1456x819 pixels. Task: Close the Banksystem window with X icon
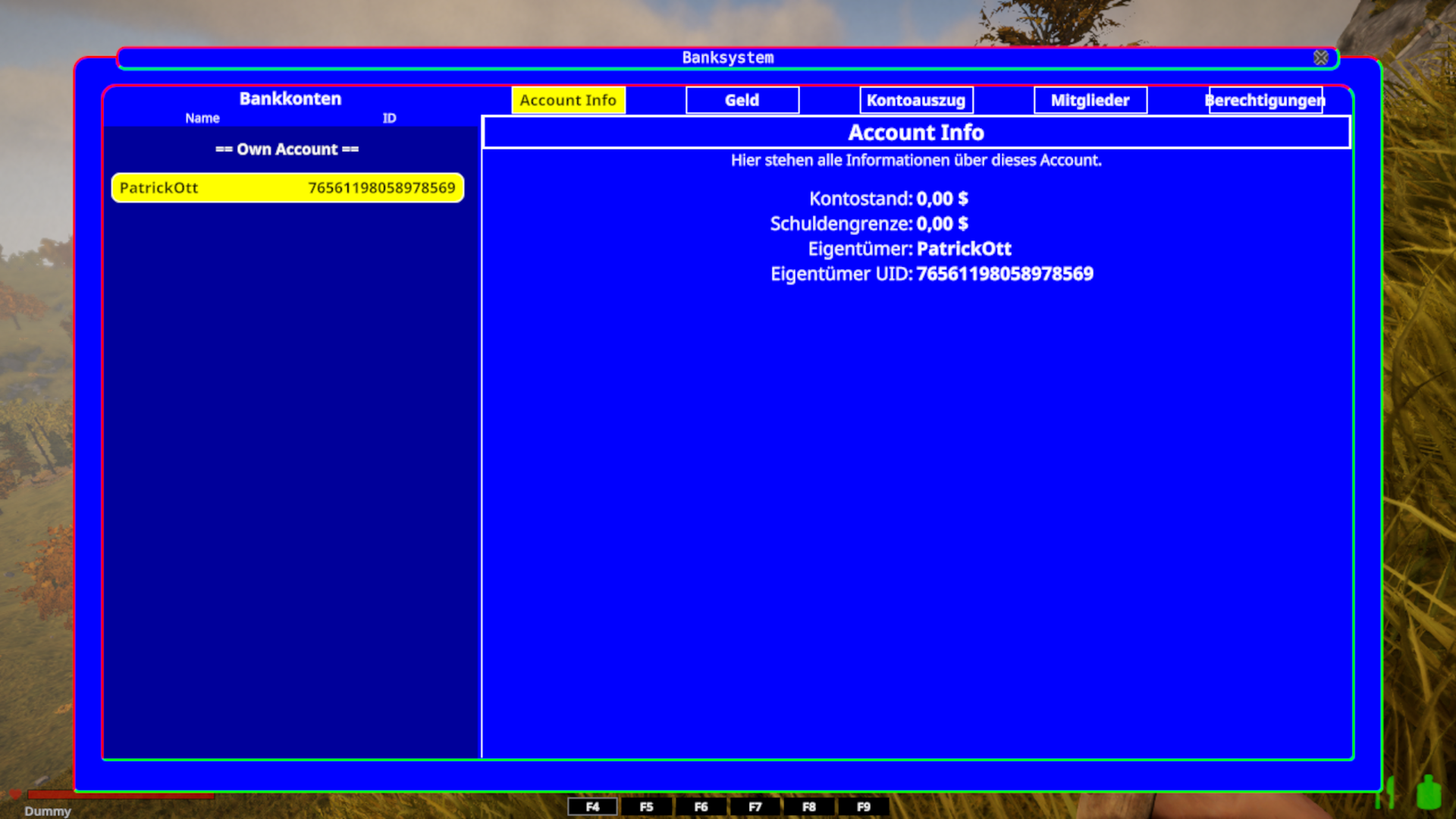(1320, 58)
